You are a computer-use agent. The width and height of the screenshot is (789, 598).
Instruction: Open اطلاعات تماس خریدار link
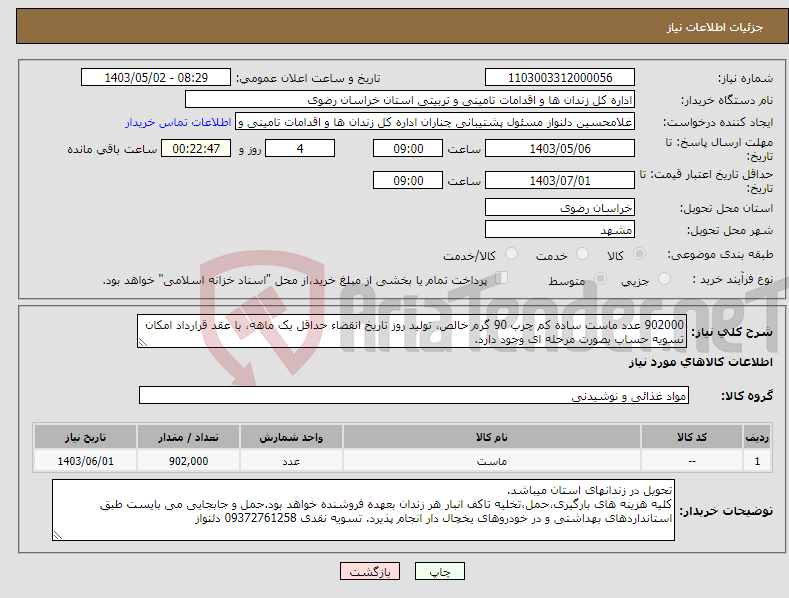pos(178,122)
